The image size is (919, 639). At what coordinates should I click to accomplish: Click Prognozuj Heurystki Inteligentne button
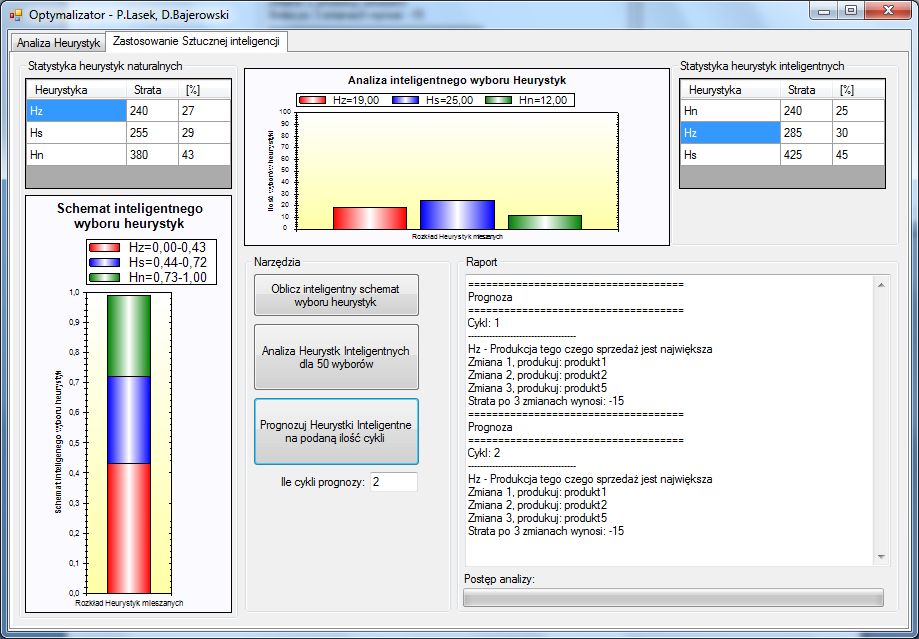(336, 431)
